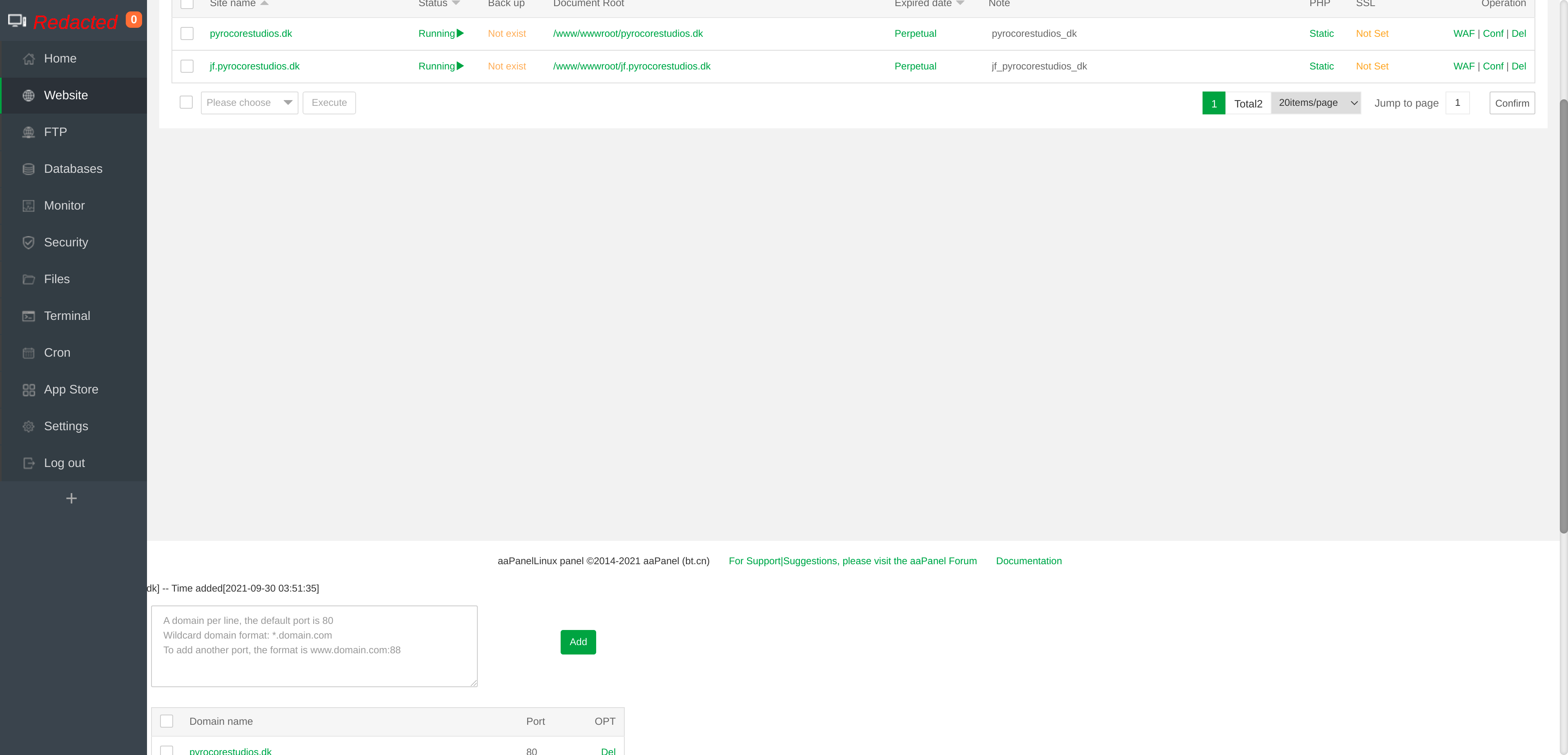The width and height of the screenshot is (1568, 755).
Task: Open Conf for jf.pyrocorestudios.dk
Action: [x=1492, y=66]
